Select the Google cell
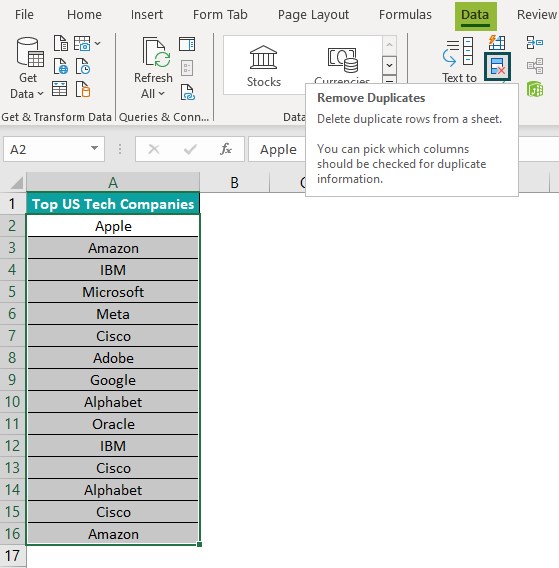This screenshot has width=559, height=568. [x=113, y=380]
